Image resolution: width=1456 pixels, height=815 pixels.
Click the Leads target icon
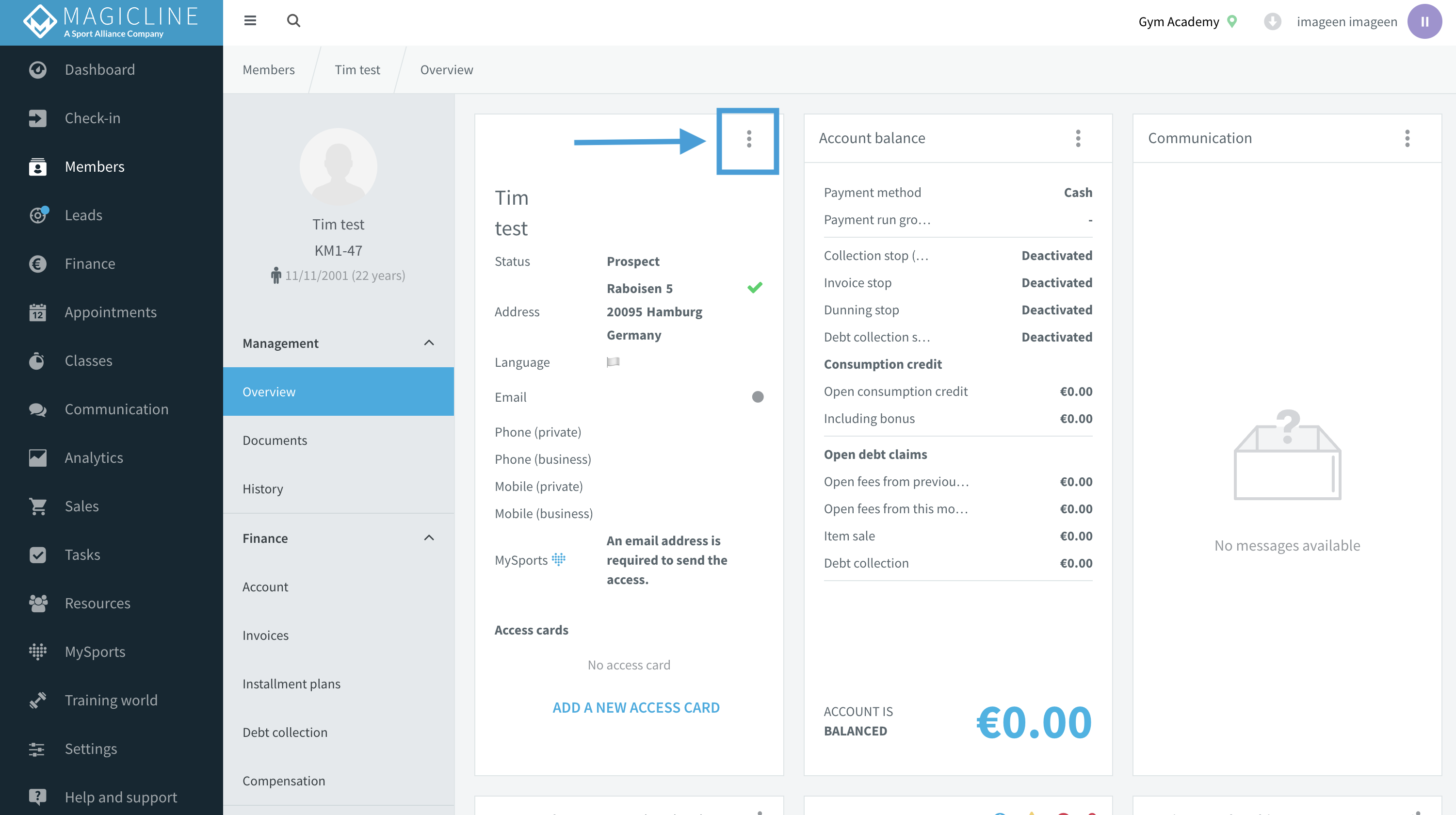coord(38,215)
